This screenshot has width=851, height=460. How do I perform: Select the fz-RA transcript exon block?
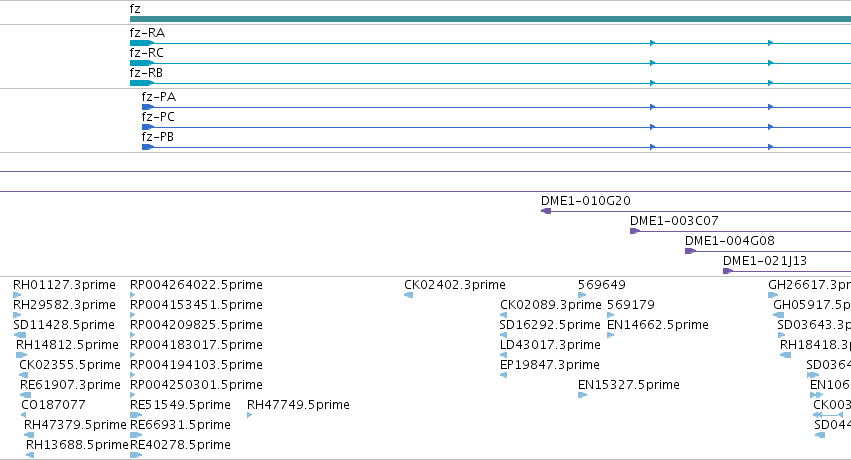(x=142, y=43)
